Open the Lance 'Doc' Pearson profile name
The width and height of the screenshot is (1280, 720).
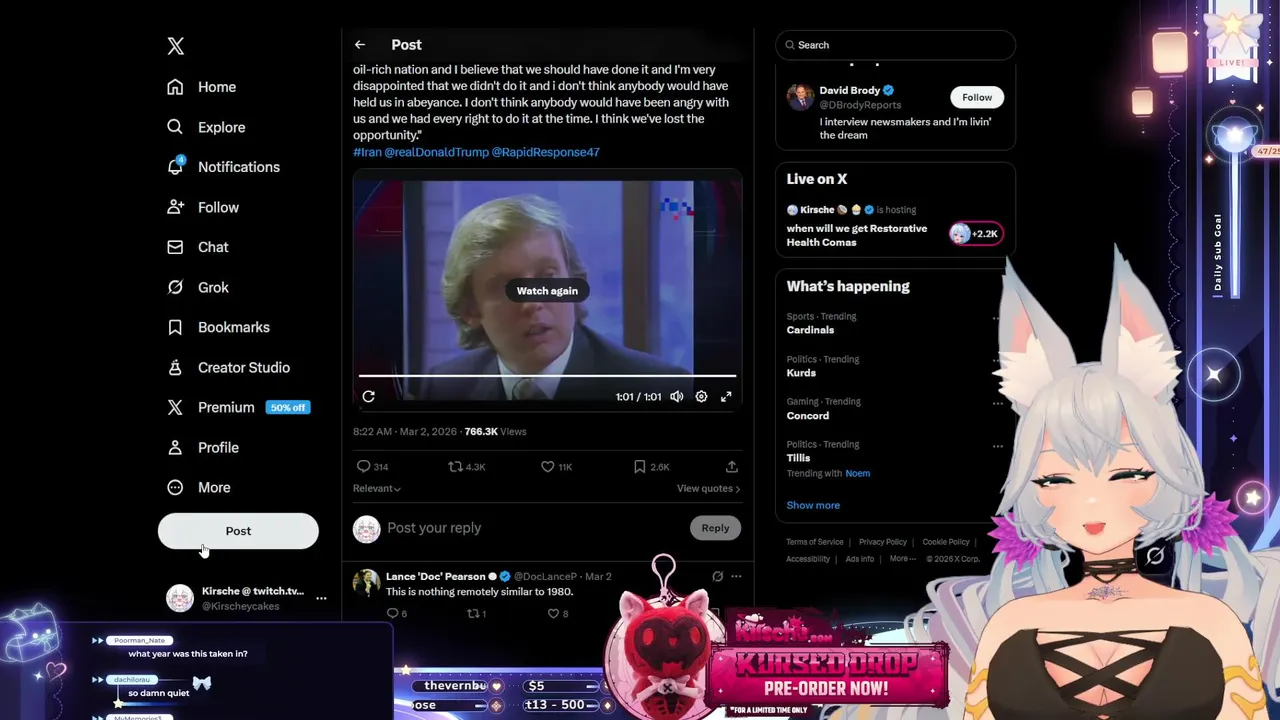(435, 577)
